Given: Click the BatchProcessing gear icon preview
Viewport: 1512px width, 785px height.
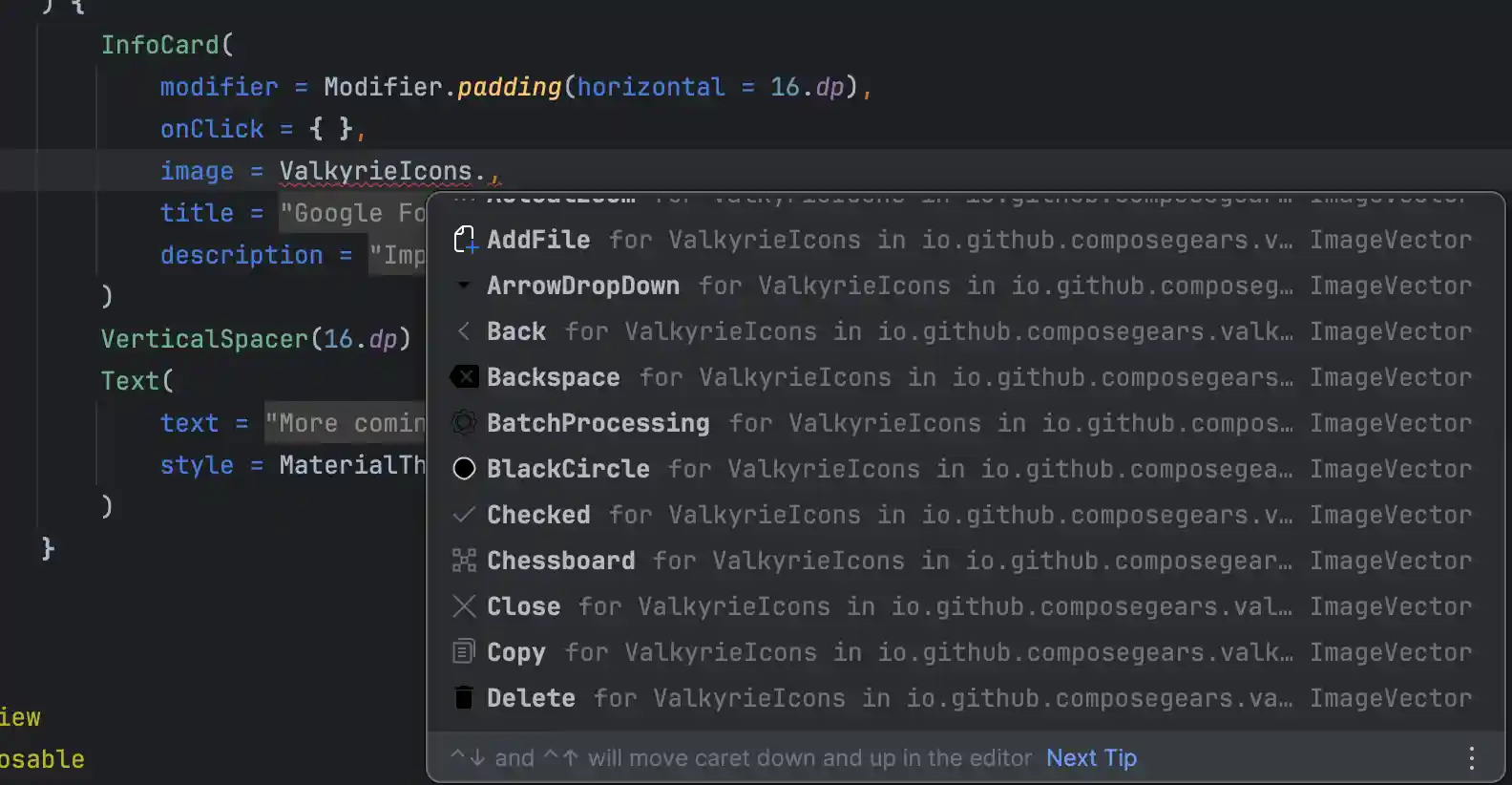Looking at the screenshot, I should coord(464,423).
